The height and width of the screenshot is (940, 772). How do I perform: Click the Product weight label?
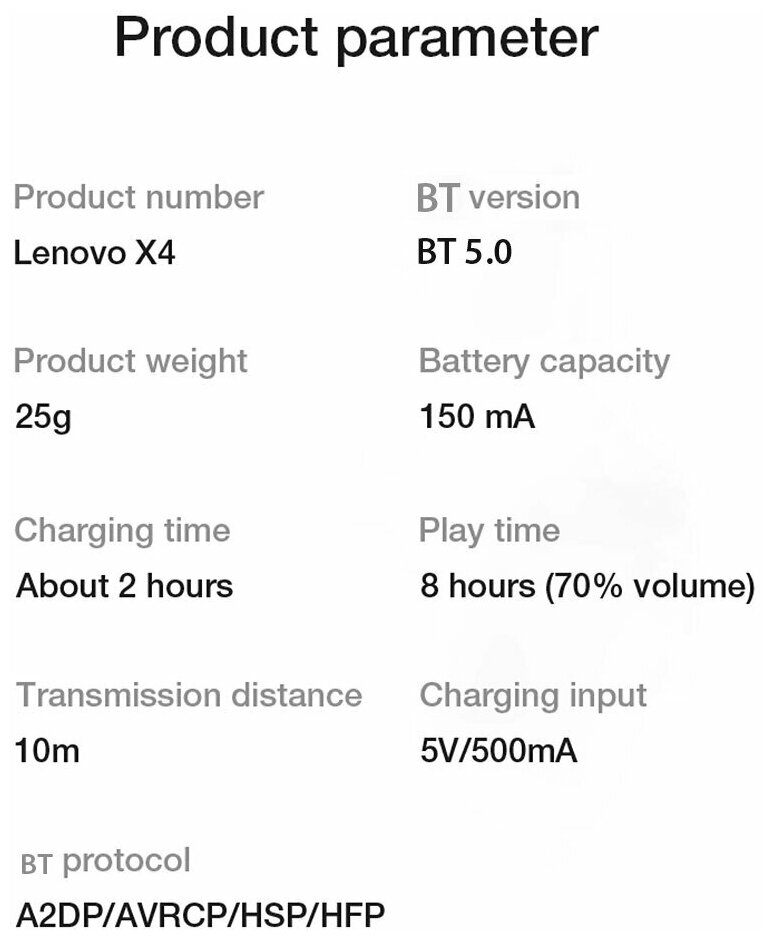(130, 361)
